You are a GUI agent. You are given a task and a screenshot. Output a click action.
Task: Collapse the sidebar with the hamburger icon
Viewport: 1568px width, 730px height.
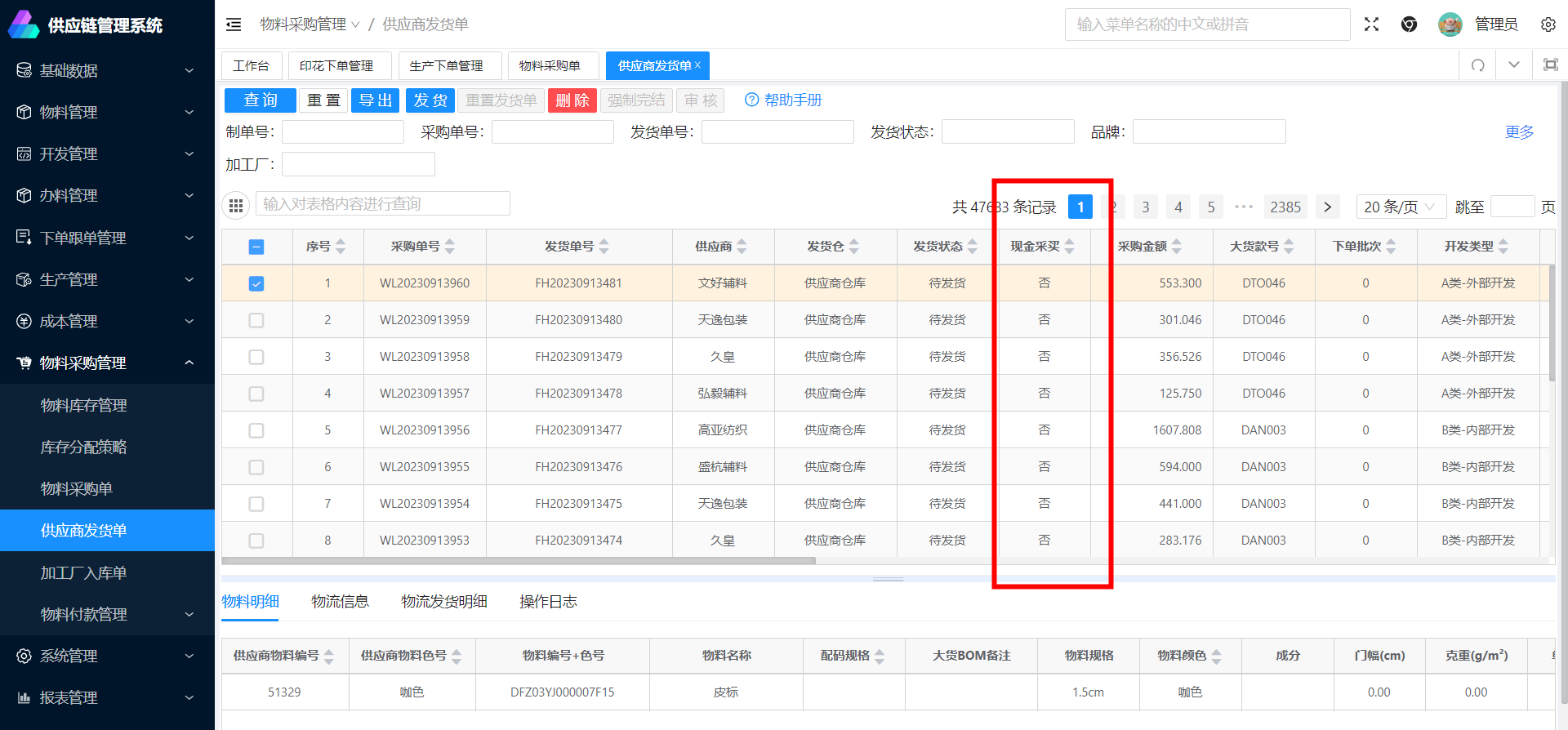[x=234, y=24]
